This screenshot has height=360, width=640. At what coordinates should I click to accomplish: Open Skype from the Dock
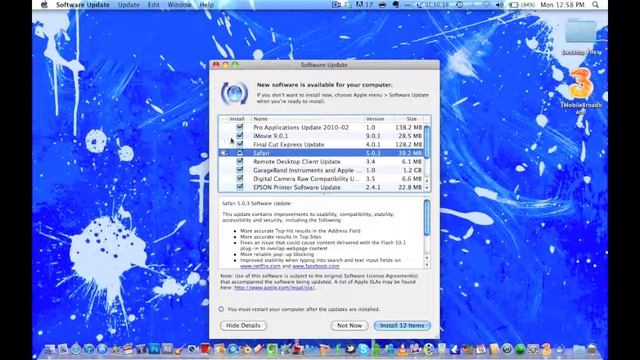[363, 349]
